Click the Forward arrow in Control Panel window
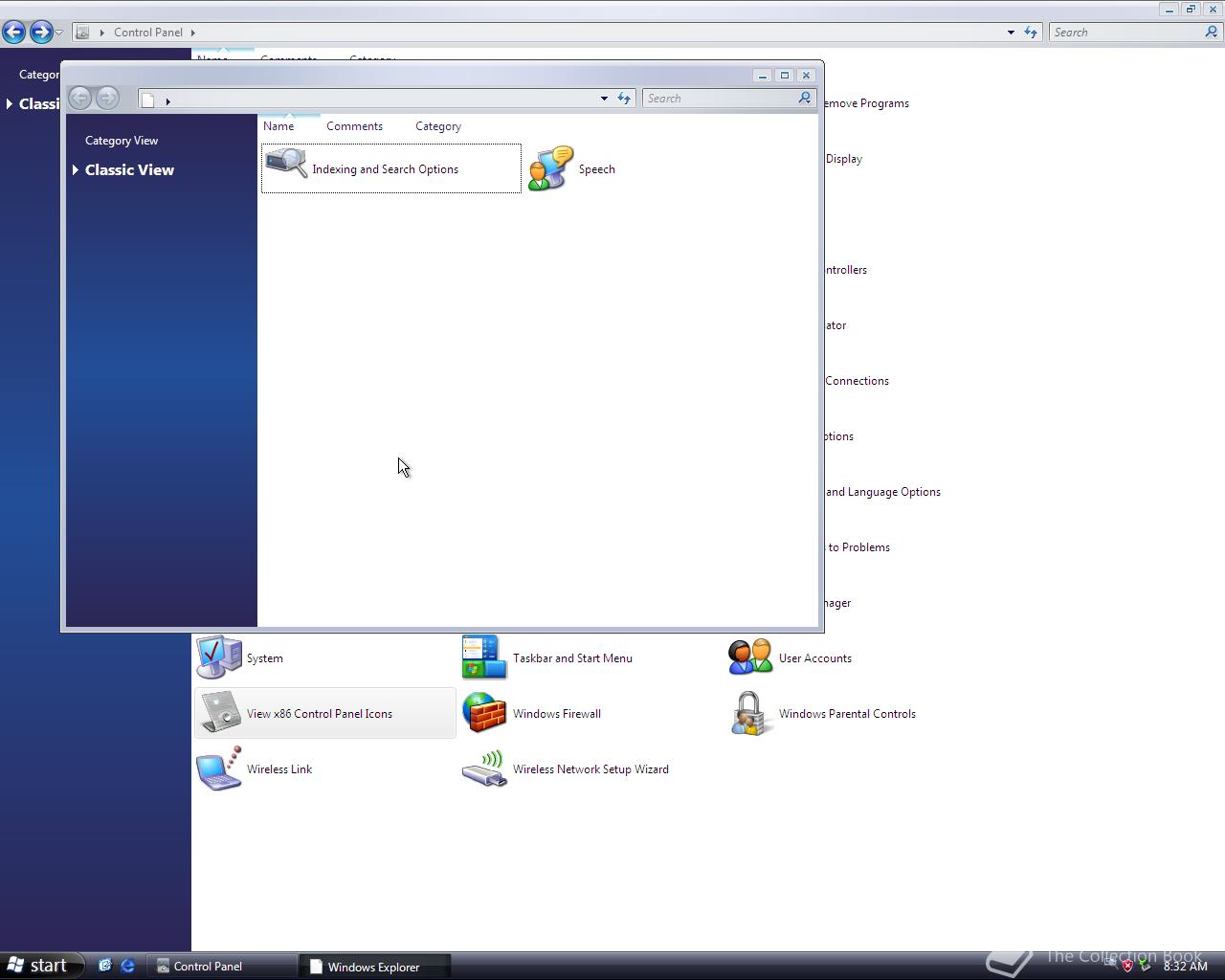Image resolution: width=1225 pixels, height=980 pixels. (40, 32)
